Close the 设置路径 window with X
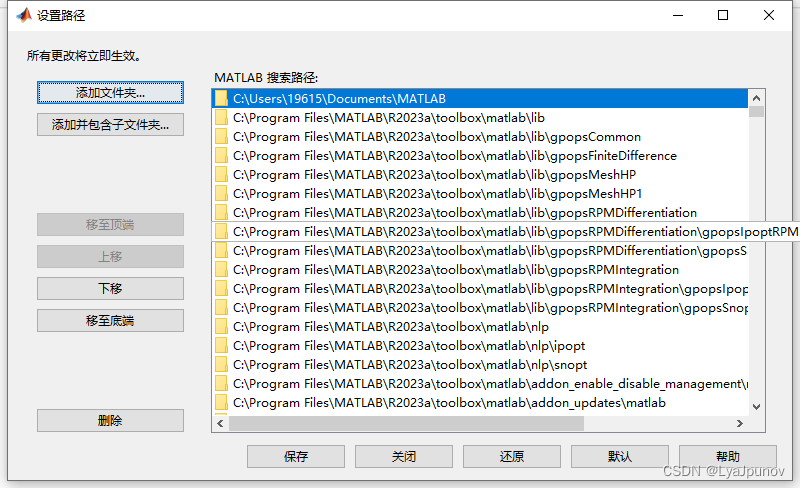 (769, 15)
